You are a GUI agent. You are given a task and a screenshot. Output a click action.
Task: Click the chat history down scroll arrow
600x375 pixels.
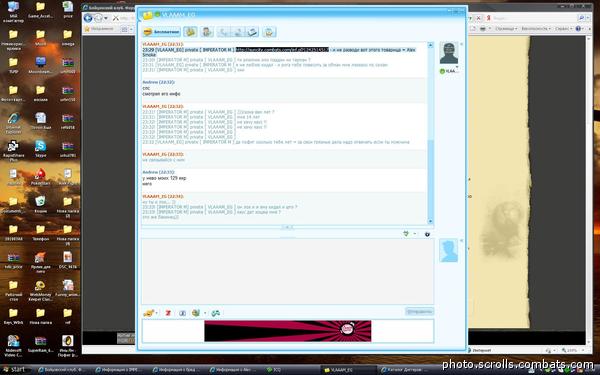pos(430,221)
